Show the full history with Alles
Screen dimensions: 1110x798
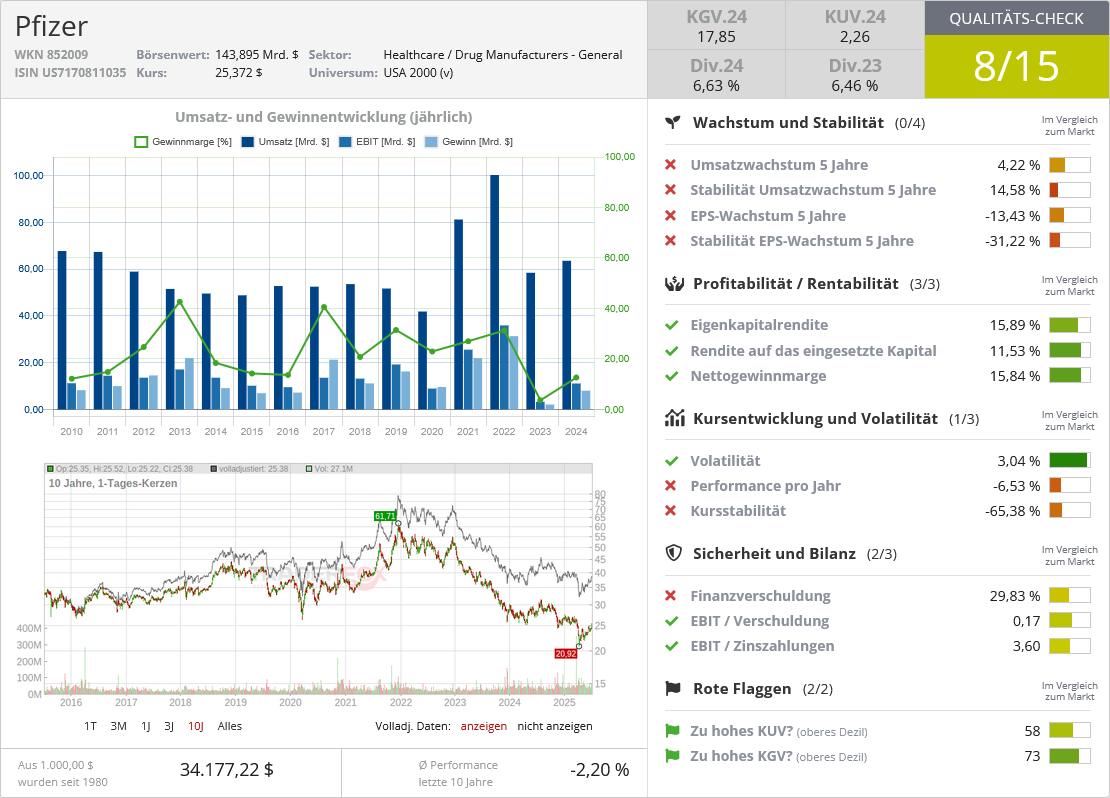pos(229,726)
